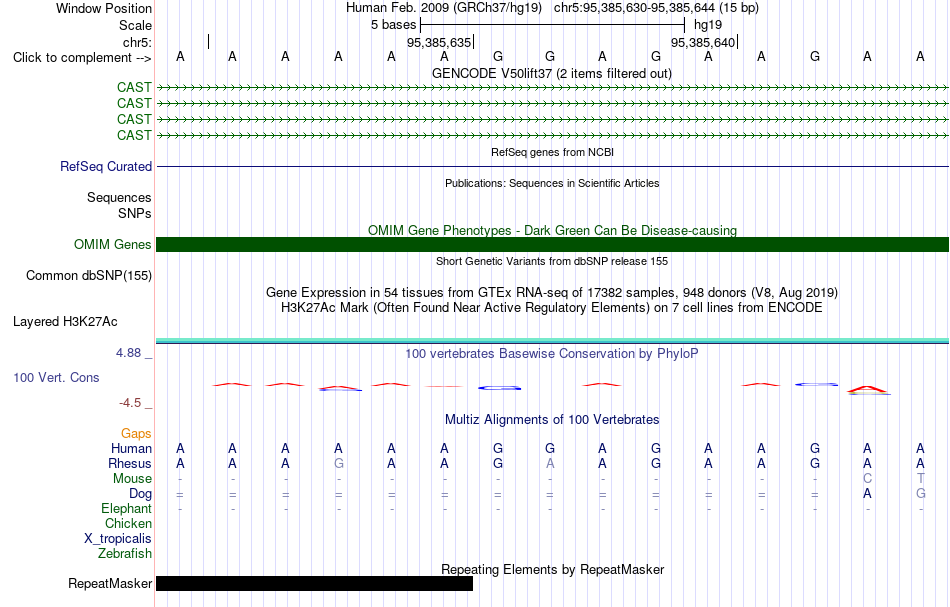
Task: Click the Scale label
Action: point(135,26)
